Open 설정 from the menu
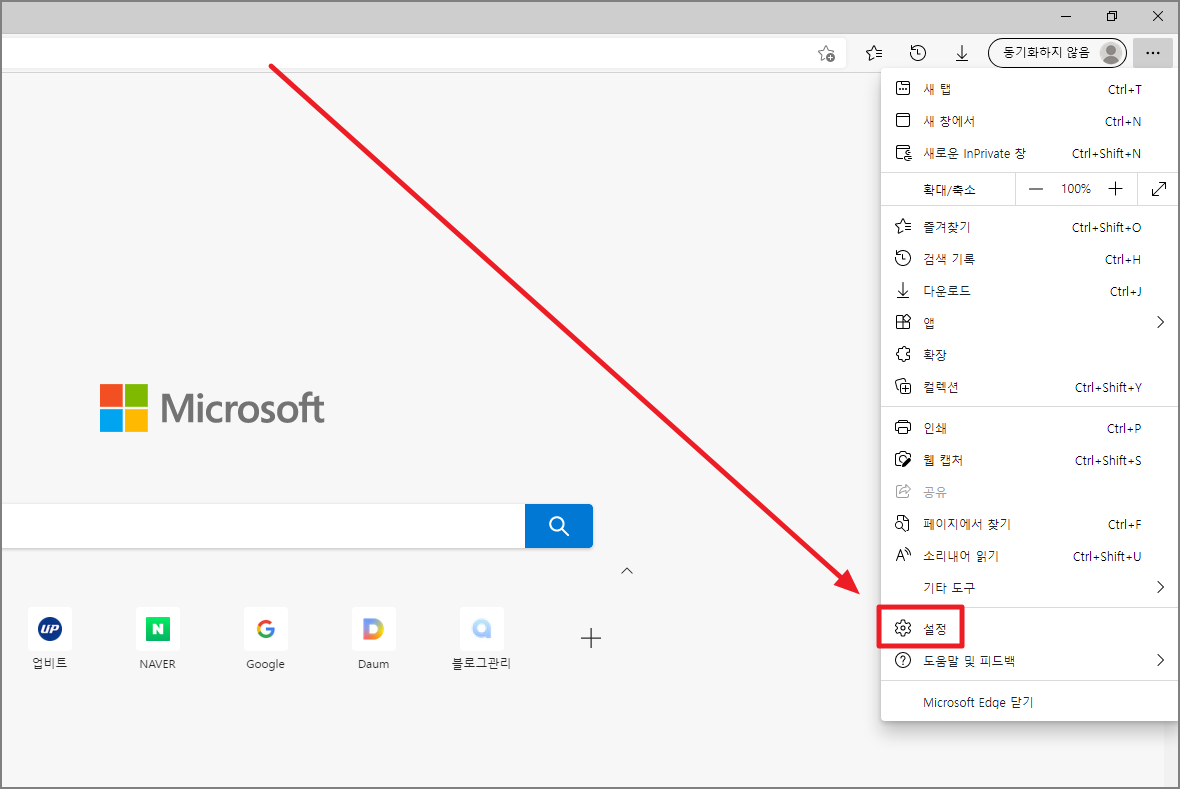This screenshot has width=1180, height=789. pyautogui.click(x=1028, y=629)
